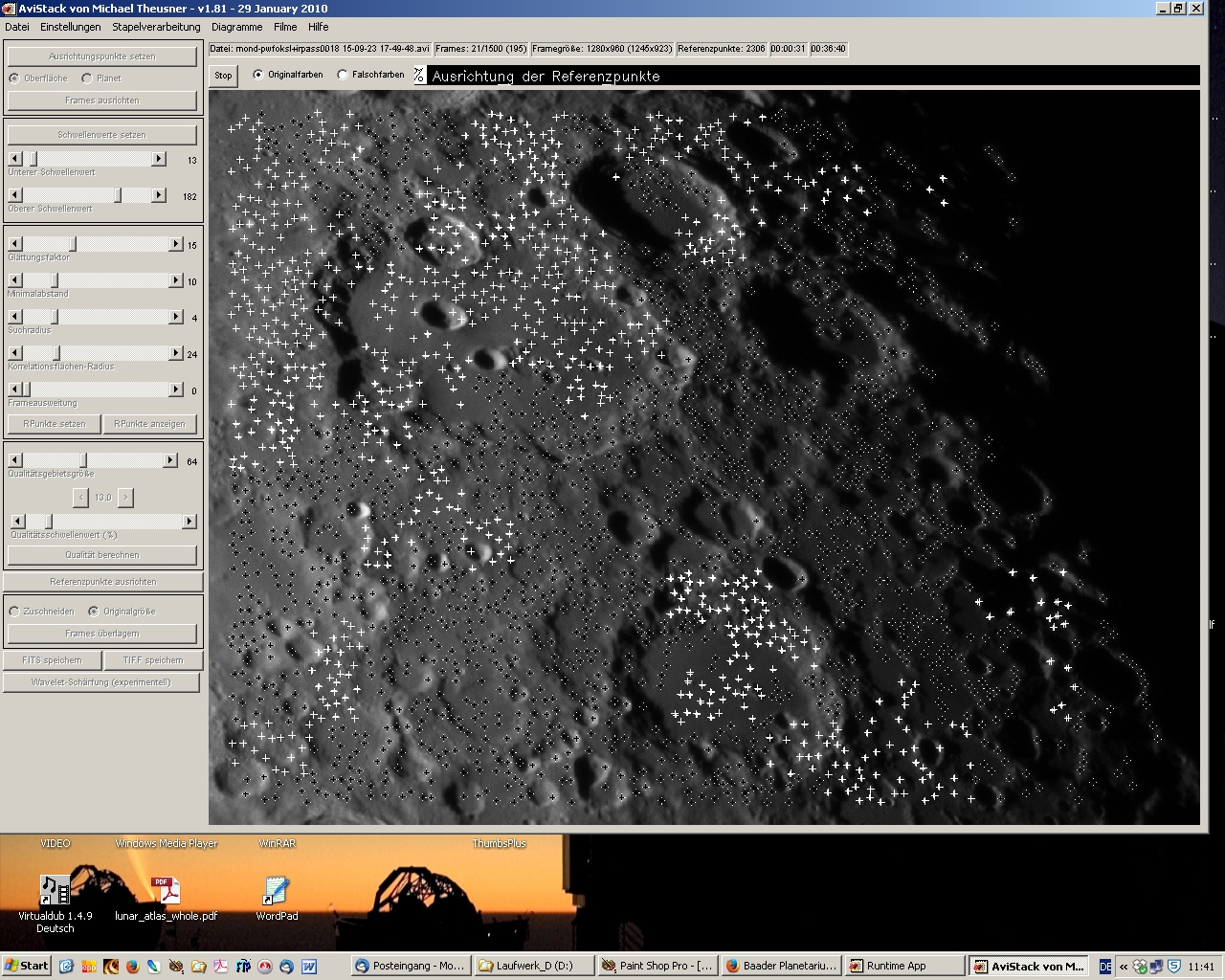Screen dimensions: 1225x980
Task: Click left arrow of Glättungsfaktor slider
Action: click(x=15, y=245)
